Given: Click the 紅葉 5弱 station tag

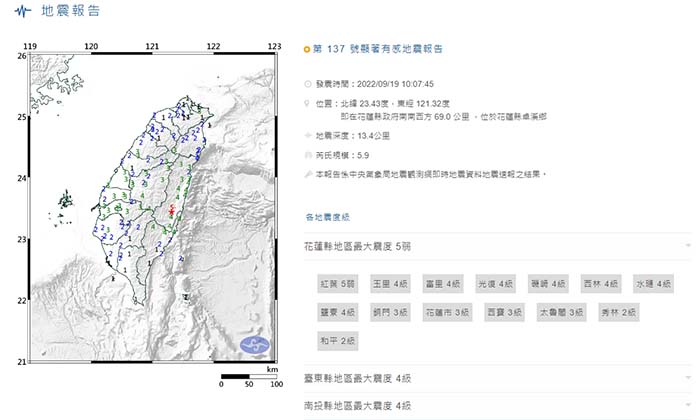Looking at the screenshot, I should coord(336,284).
